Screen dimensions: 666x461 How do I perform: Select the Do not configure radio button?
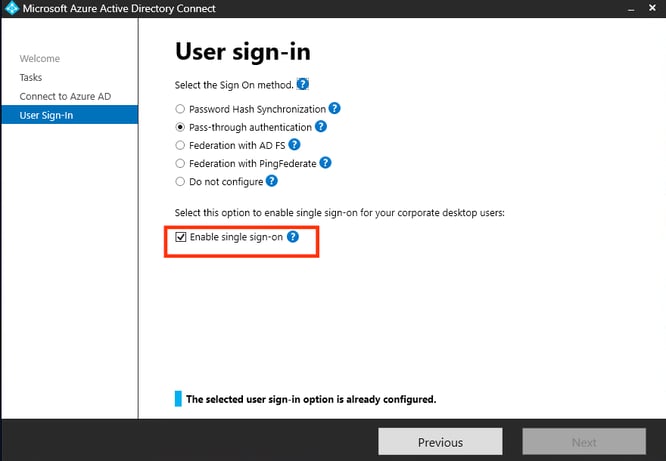point(180,182)
